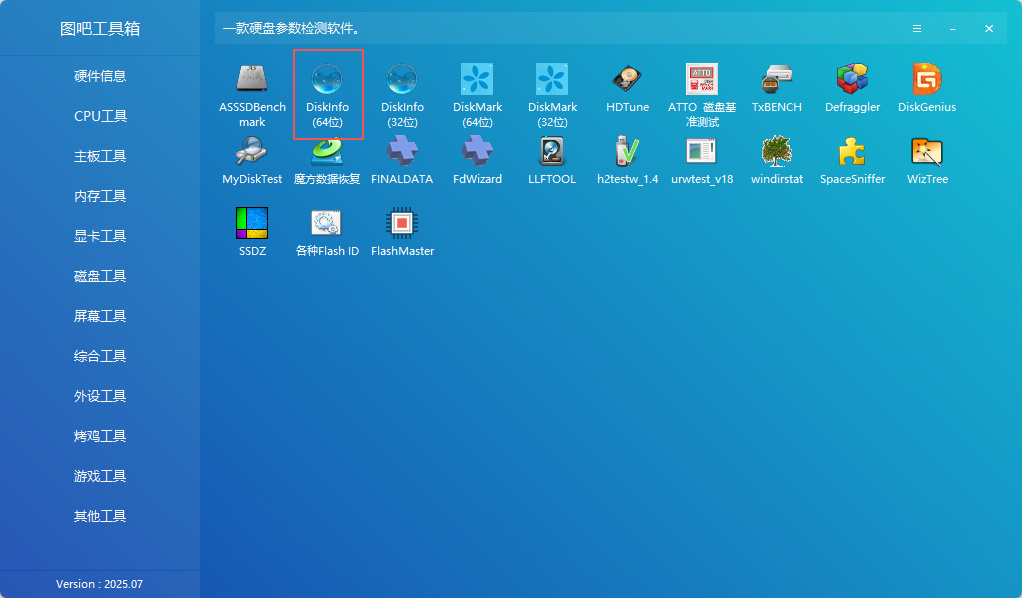Open 屏幕工具 category
The width and height of the screenshot is (1022, 598).
(100, 316)
